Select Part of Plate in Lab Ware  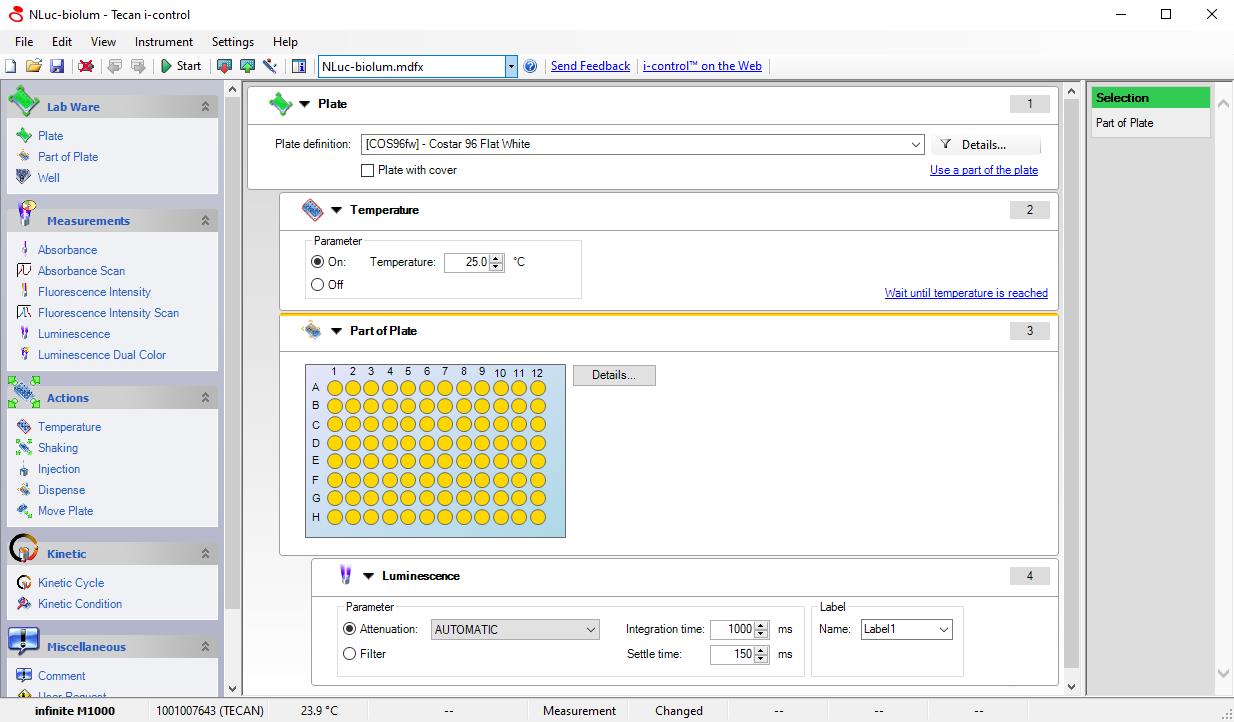coord(68,157)
